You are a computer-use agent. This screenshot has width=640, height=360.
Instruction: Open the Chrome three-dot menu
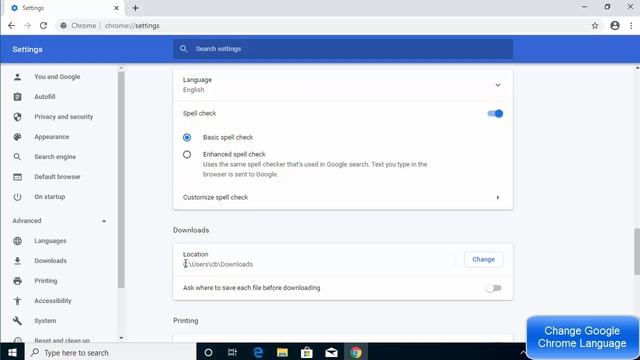pyautogui.click(x=631, y=26)
